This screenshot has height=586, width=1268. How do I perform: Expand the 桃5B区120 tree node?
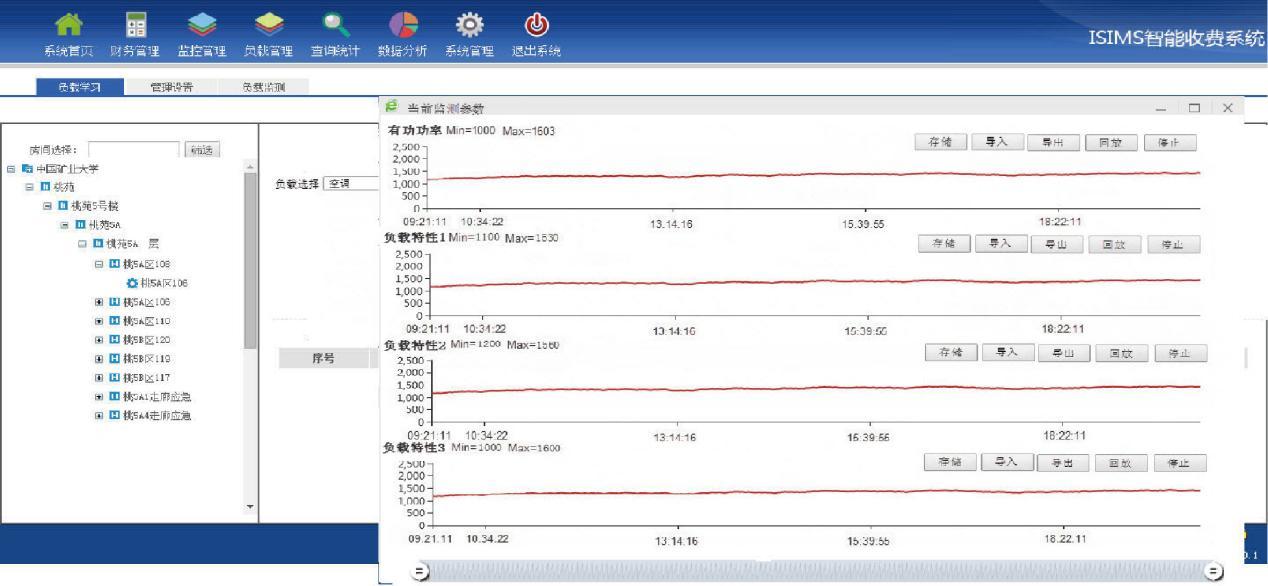(x=99, y=340)
